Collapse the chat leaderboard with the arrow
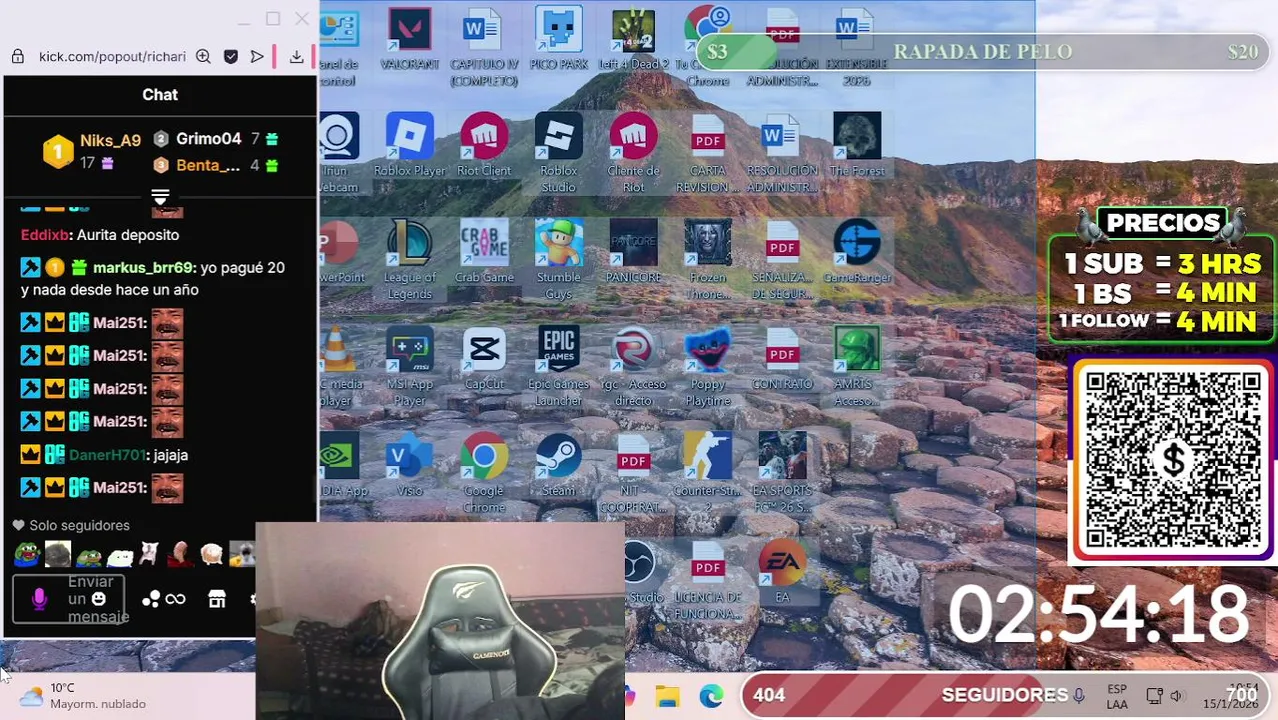 point(160,196)
